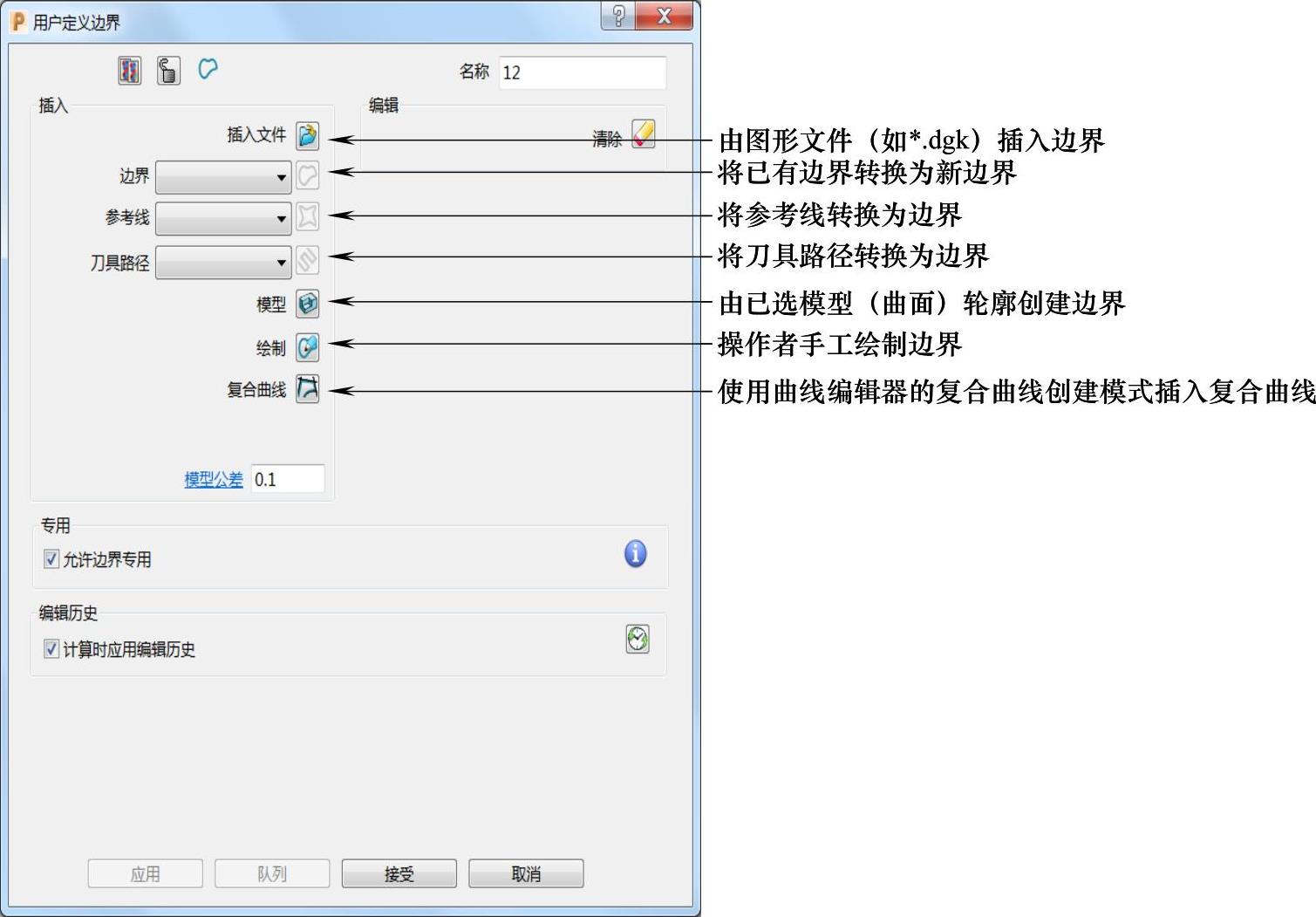Viewport: 1316px width, 917px height.
Task: Click the 复合曲线 (Composite Curve) icon
Action: click(x=308, y=389)
